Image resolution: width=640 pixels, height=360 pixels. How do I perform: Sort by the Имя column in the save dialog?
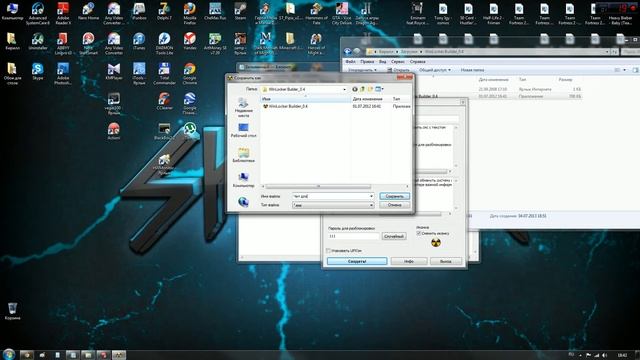305,99
